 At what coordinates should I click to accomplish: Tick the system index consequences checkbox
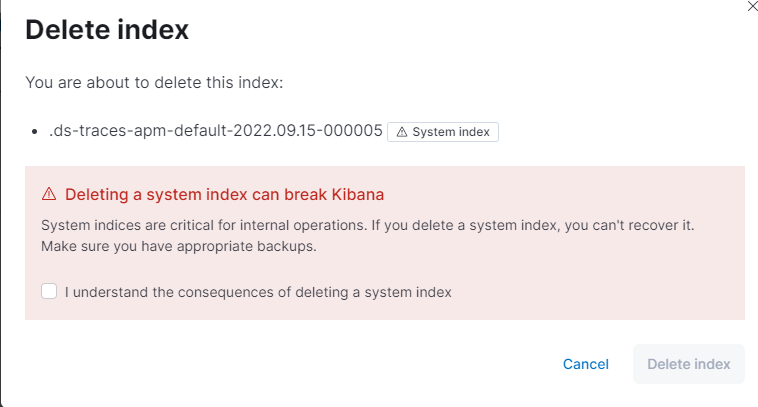point(49,292)
